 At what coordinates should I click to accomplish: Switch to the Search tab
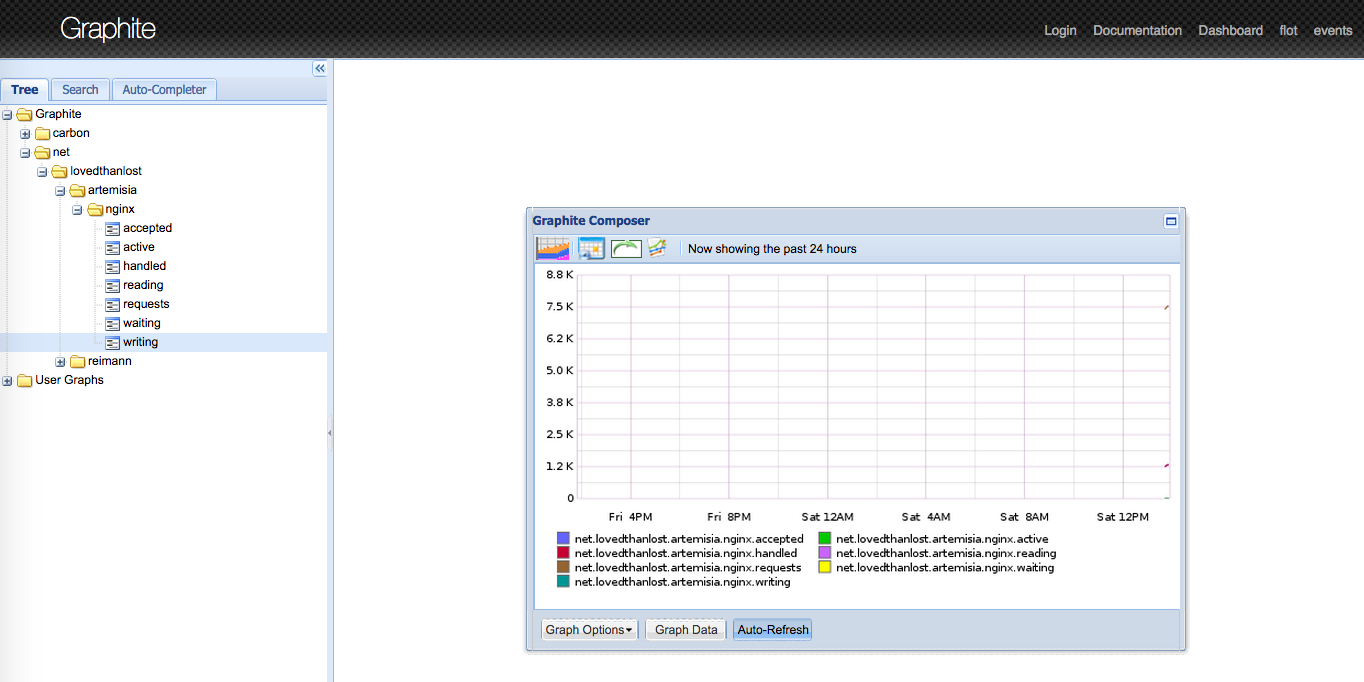coord(80,89)
